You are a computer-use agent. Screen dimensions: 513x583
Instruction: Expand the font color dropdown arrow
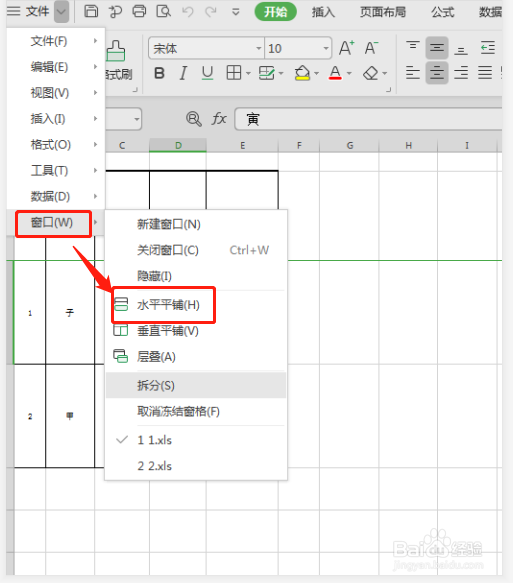click(349, 73)
